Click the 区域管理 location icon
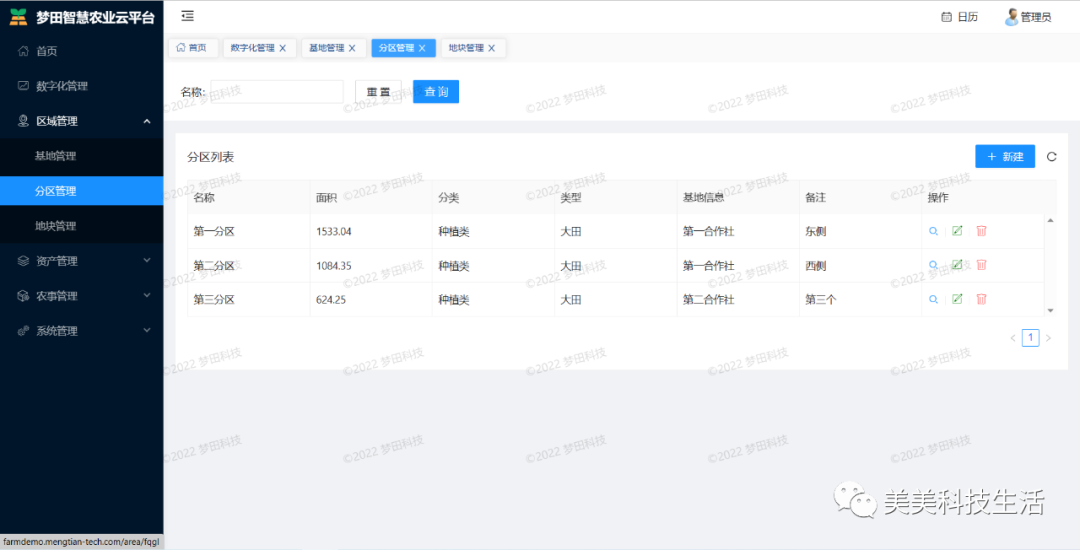This screenshot has width=1080, height=550. 23,121
